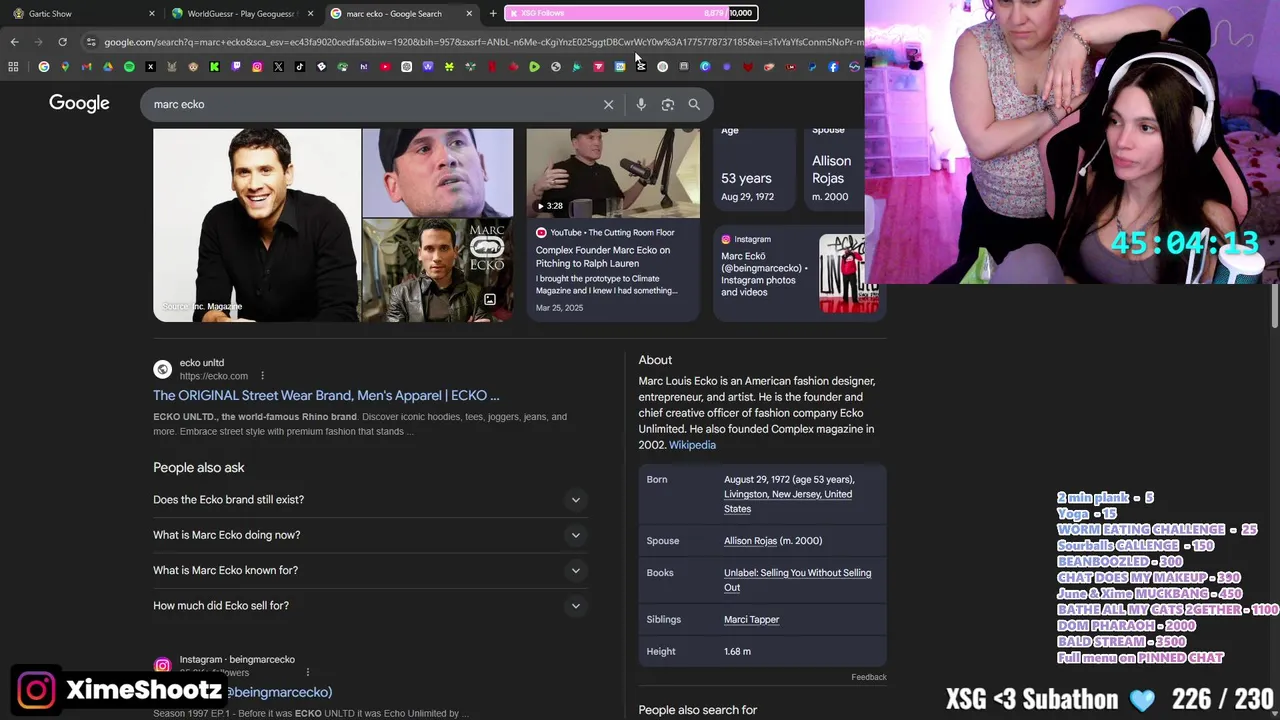Open the Canva bookmark icon
The height and width of the screenshot is (720, 1280).
[x=705, y=67]
